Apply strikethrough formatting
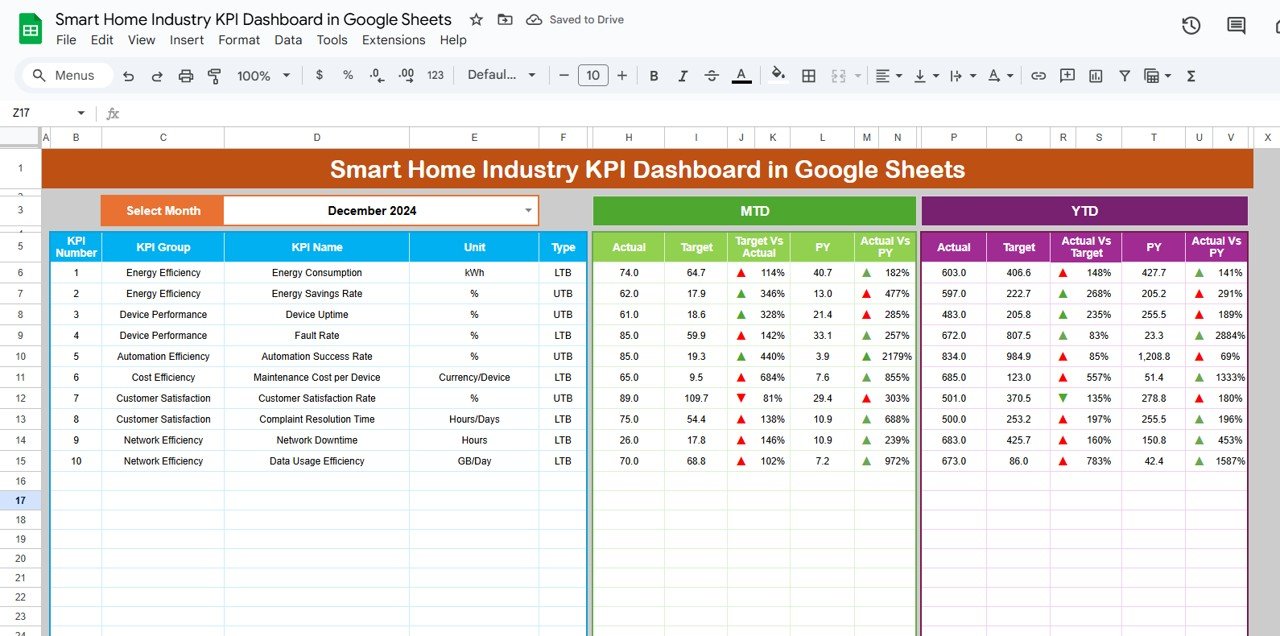1280x636 pixels. coord(712,76)
